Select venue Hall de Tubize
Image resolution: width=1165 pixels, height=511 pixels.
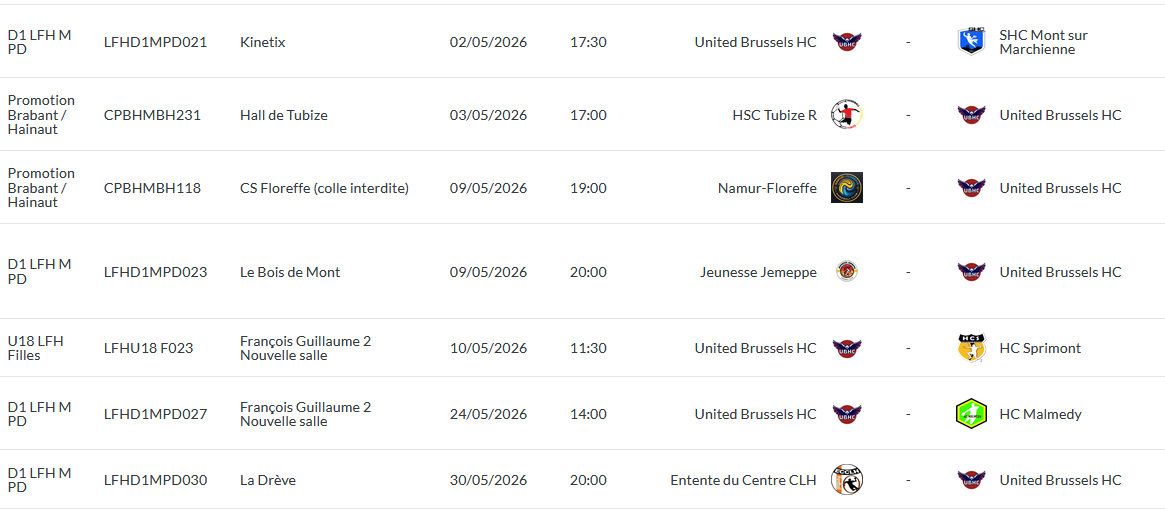click(283, 115)
